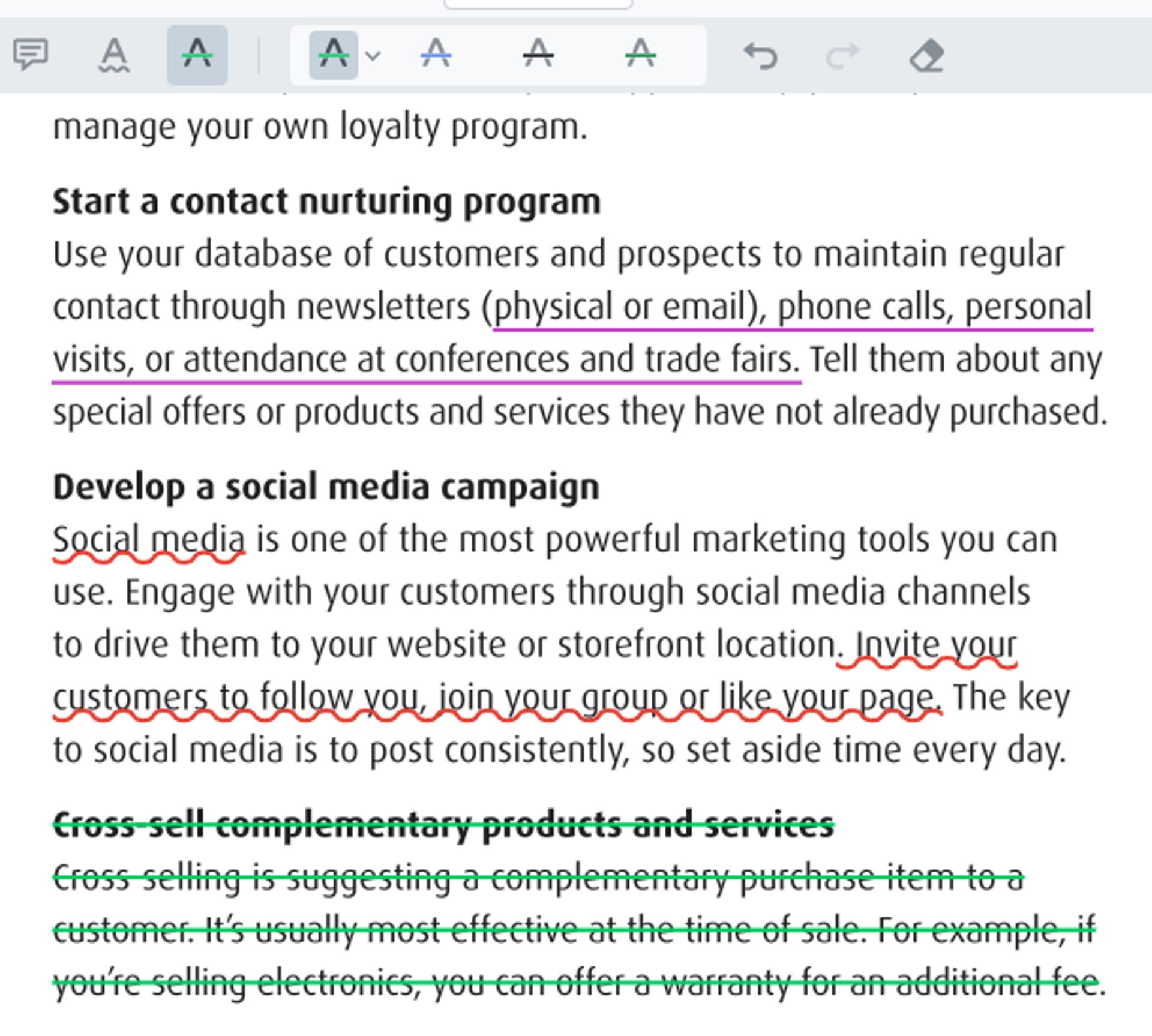Click text 'Engage with your customers through'
Viewport: 1152px width, 1036px height.
pos(404,593)
